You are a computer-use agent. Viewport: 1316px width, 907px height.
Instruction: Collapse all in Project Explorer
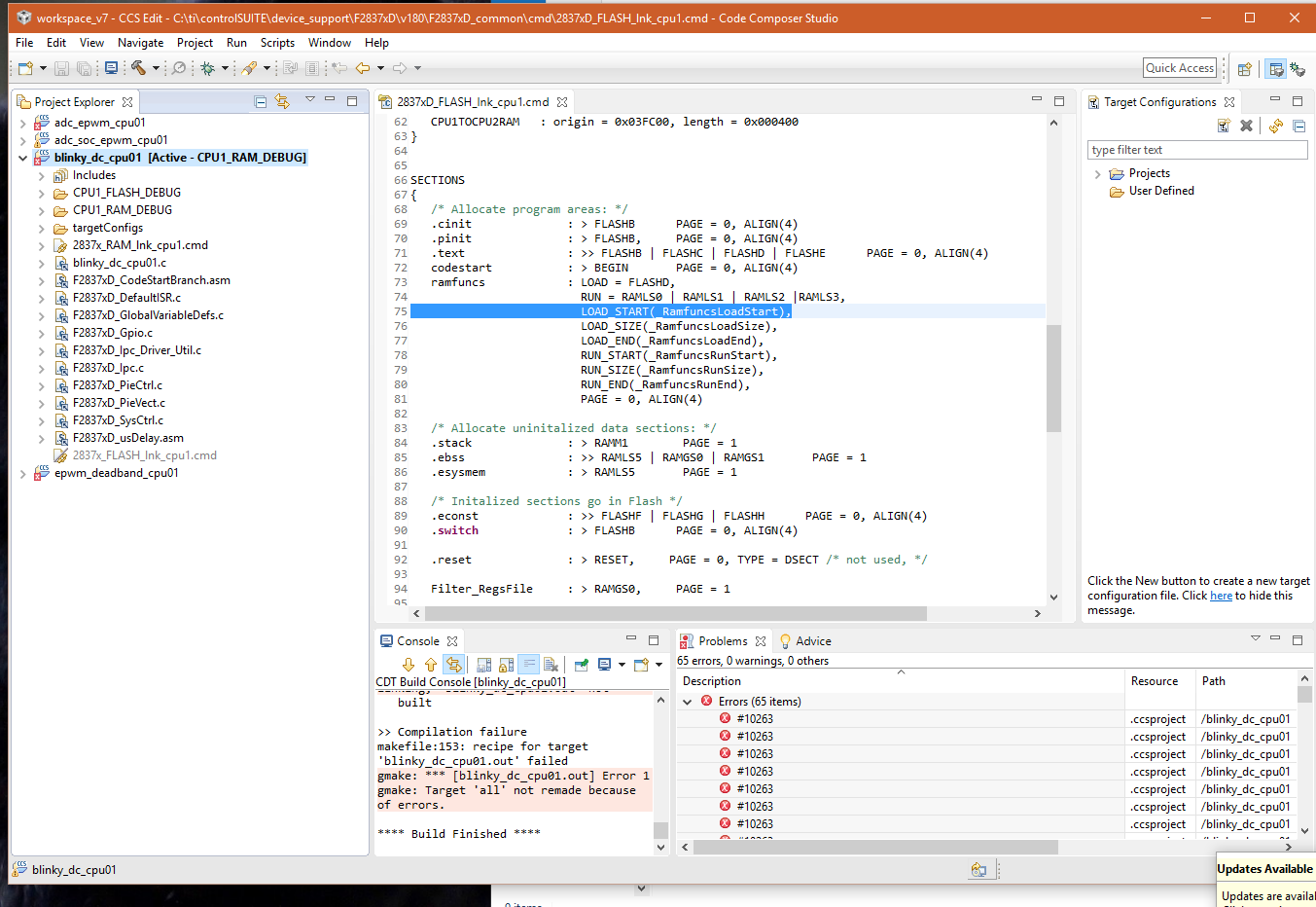[x=260, y=102]
